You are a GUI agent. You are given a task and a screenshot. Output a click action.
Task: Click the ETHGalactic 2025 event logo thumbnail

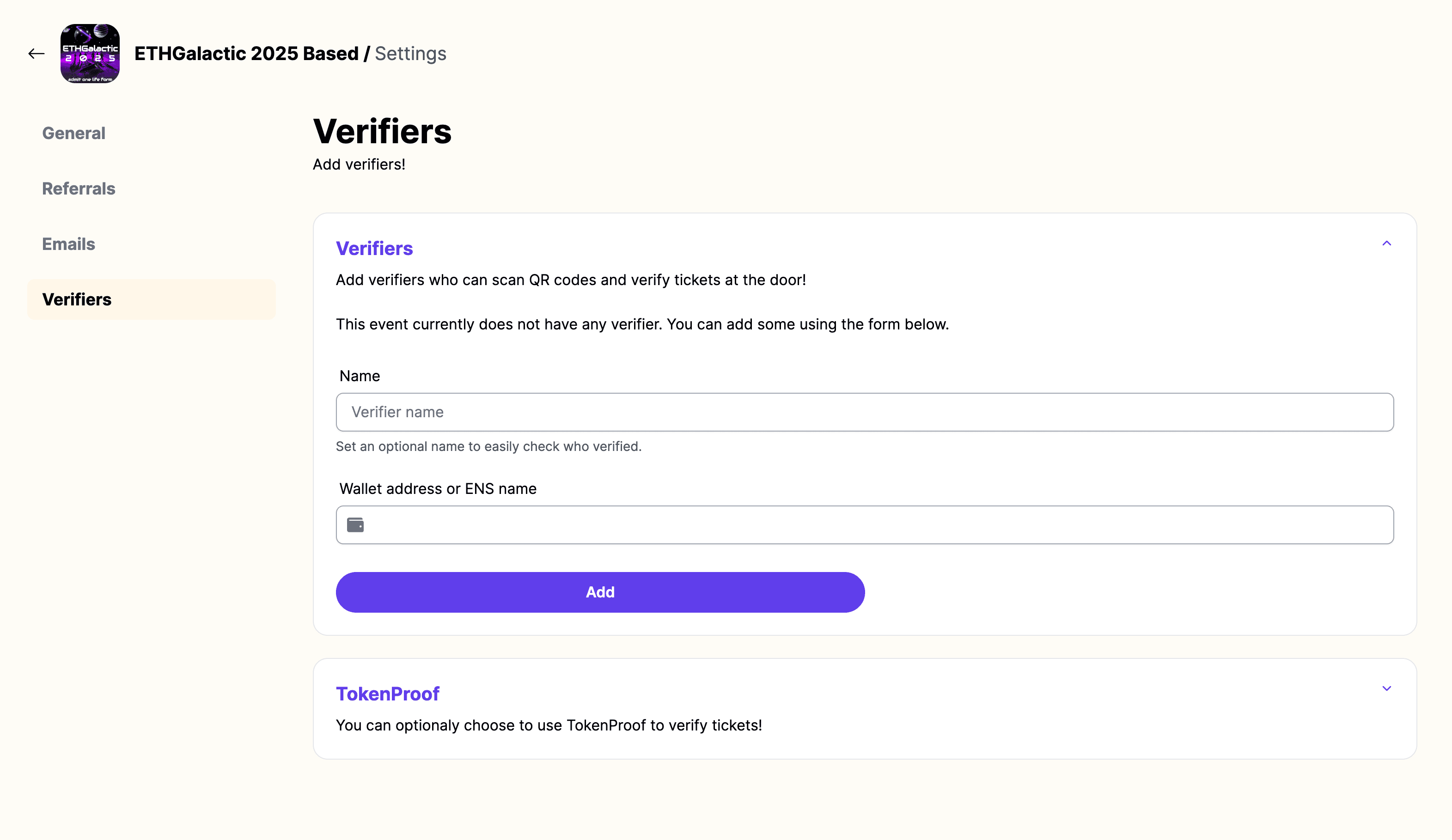[x=90, y=54]
